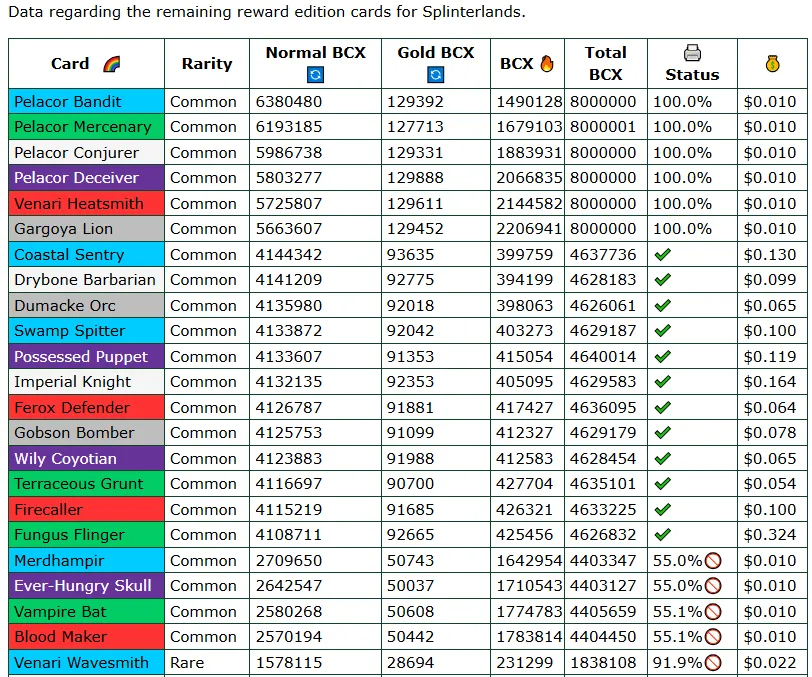Click the prohibited icon in Venari Wavesmith row
Screen dimensions: 812x677
713,662
